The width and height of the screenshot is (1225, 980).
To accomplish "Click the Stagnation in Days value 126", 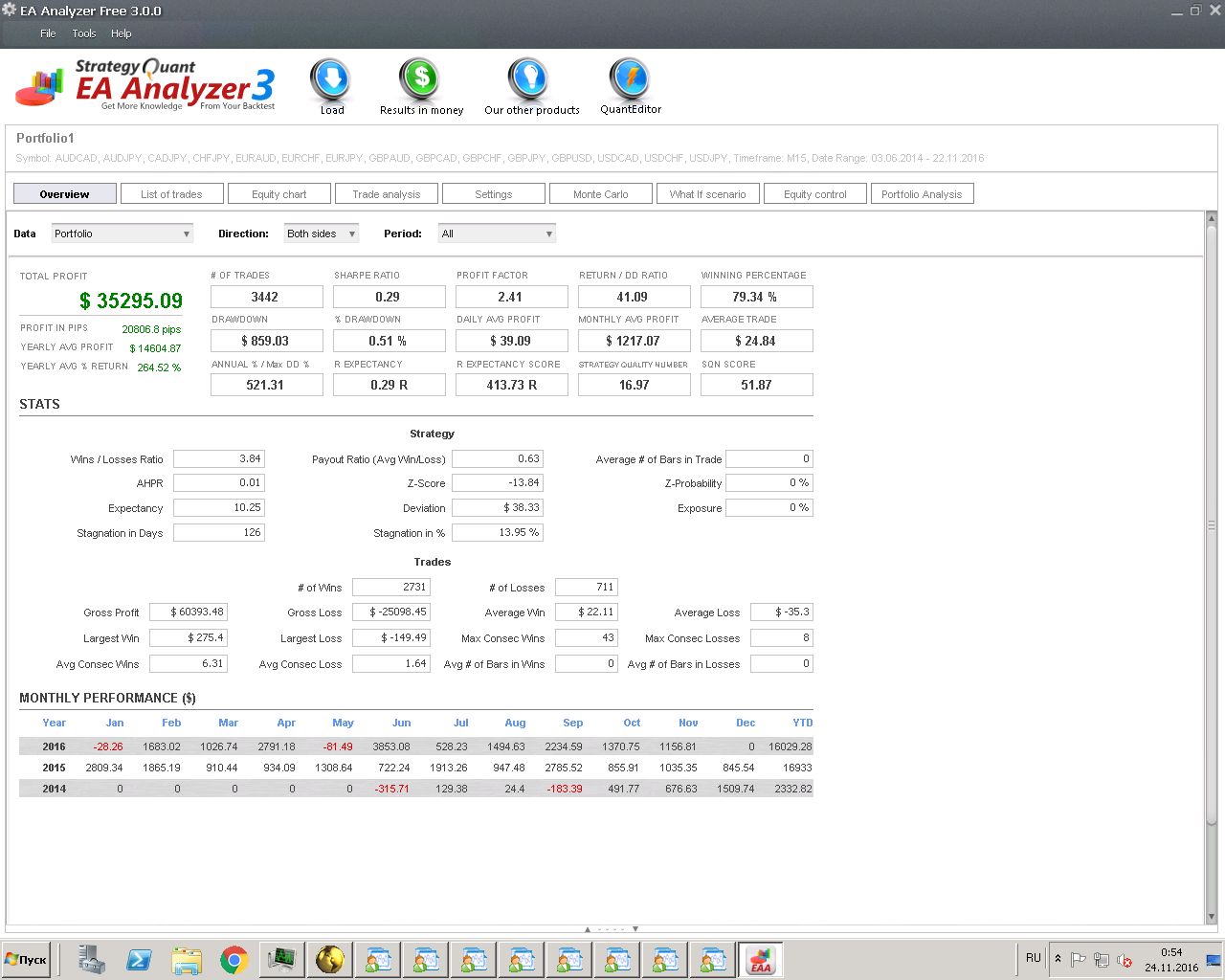I will coord(218,532).
